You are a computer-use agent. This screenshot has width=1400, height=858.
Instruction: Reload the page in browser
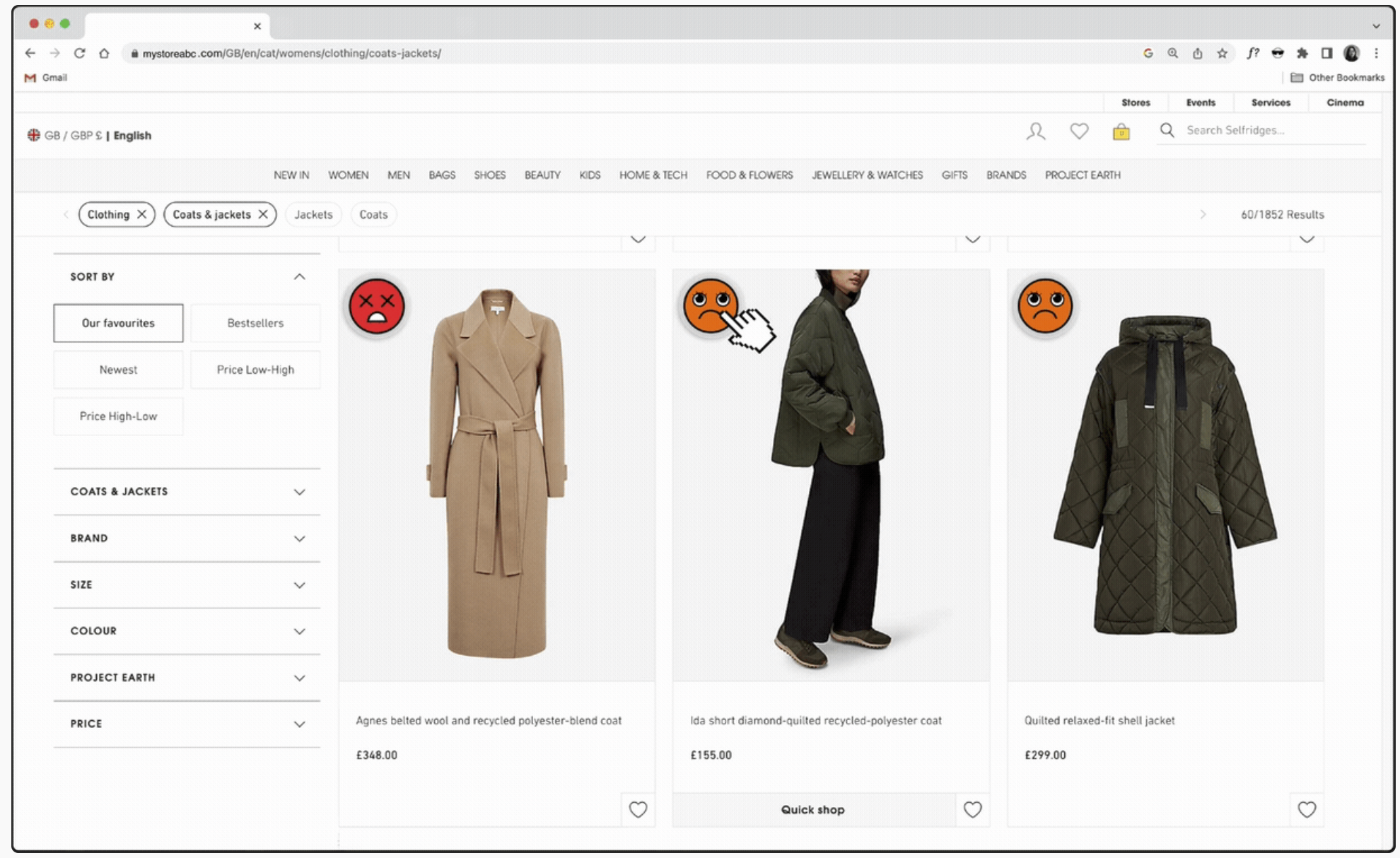tap(79, 53)
